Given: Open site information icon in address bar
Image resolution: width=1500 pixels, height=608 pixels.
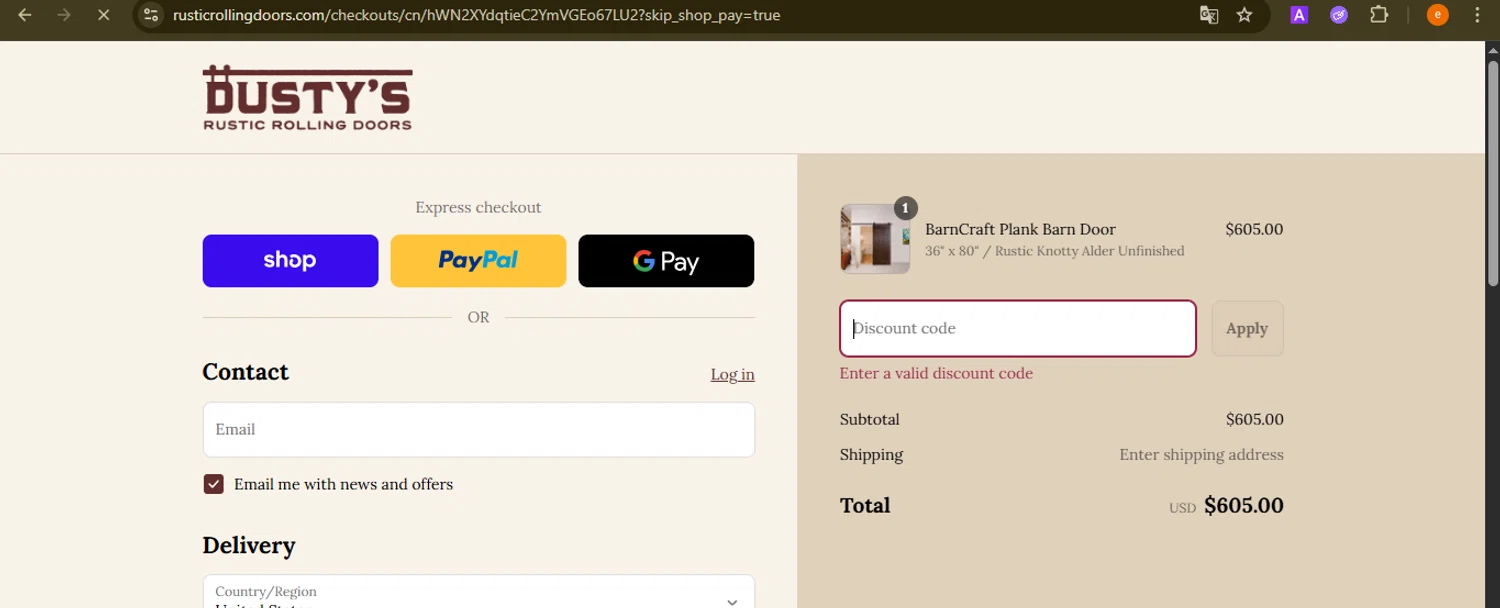Looking at the screenshot, I should pos(151,15).
